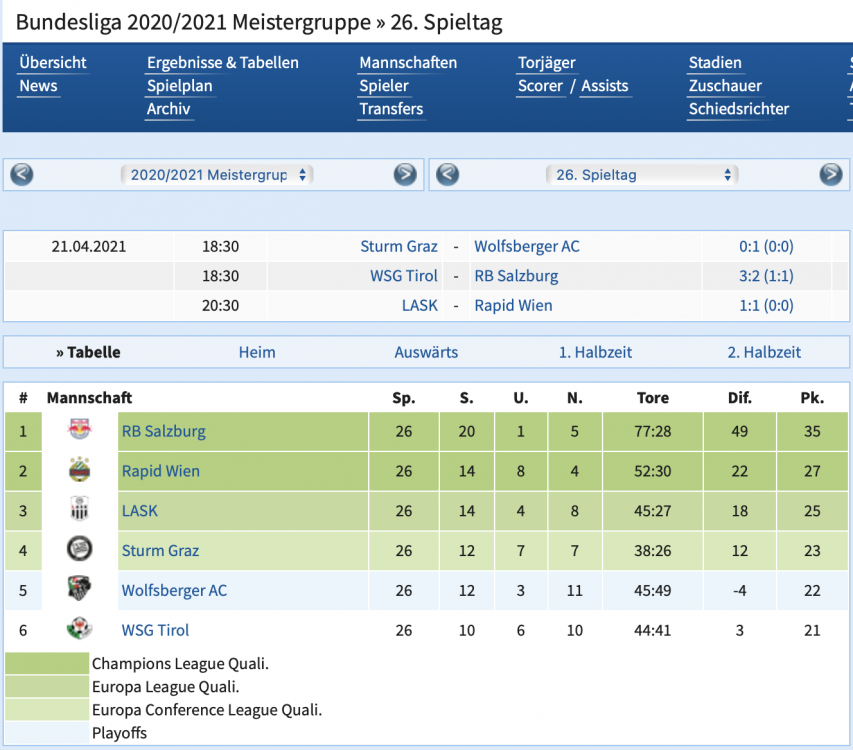Click the previous matchday arrow button
Viewport: 853px width, 750px height.
tap(448, 175)
